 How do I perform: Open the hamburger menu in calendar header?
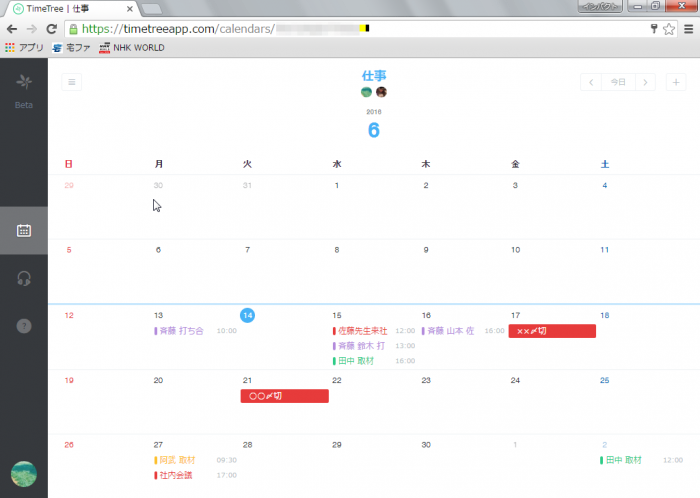coord(71,82)
